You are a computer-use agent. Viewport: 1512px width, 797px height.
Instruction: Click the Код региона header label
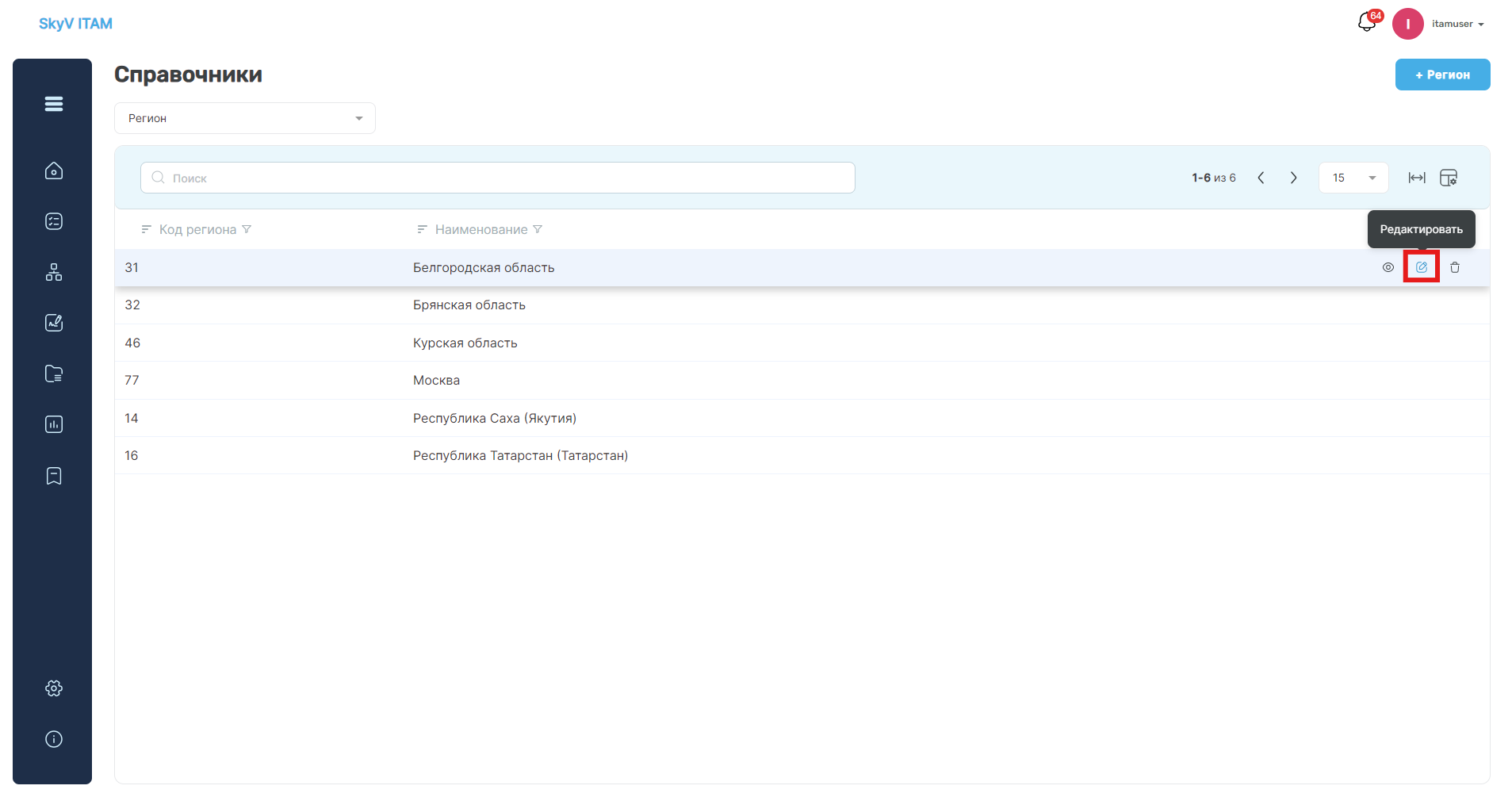coord(197,229)
